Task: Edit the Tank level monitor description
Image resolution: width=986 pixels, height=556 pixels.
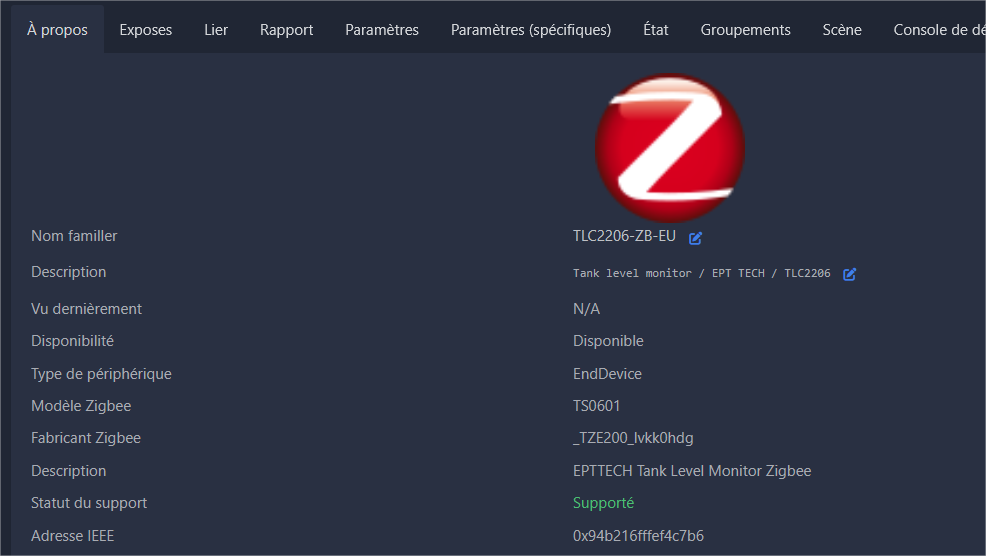Action: (850, 274)
